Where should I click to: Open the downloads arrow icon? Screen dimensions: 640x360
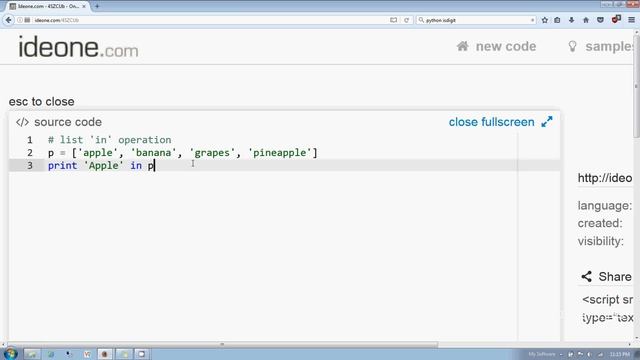point(571,20)
